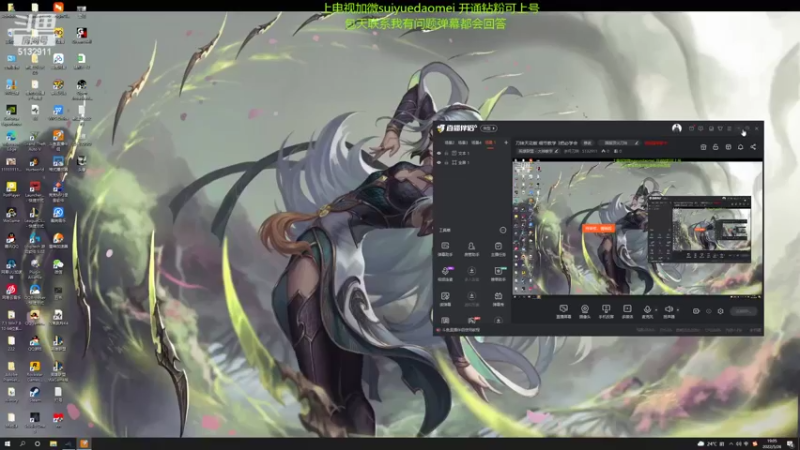This screenshot has height=450, width=800.
Task: Hide the 全屏1 source with its eye icon
Action: 439,162
